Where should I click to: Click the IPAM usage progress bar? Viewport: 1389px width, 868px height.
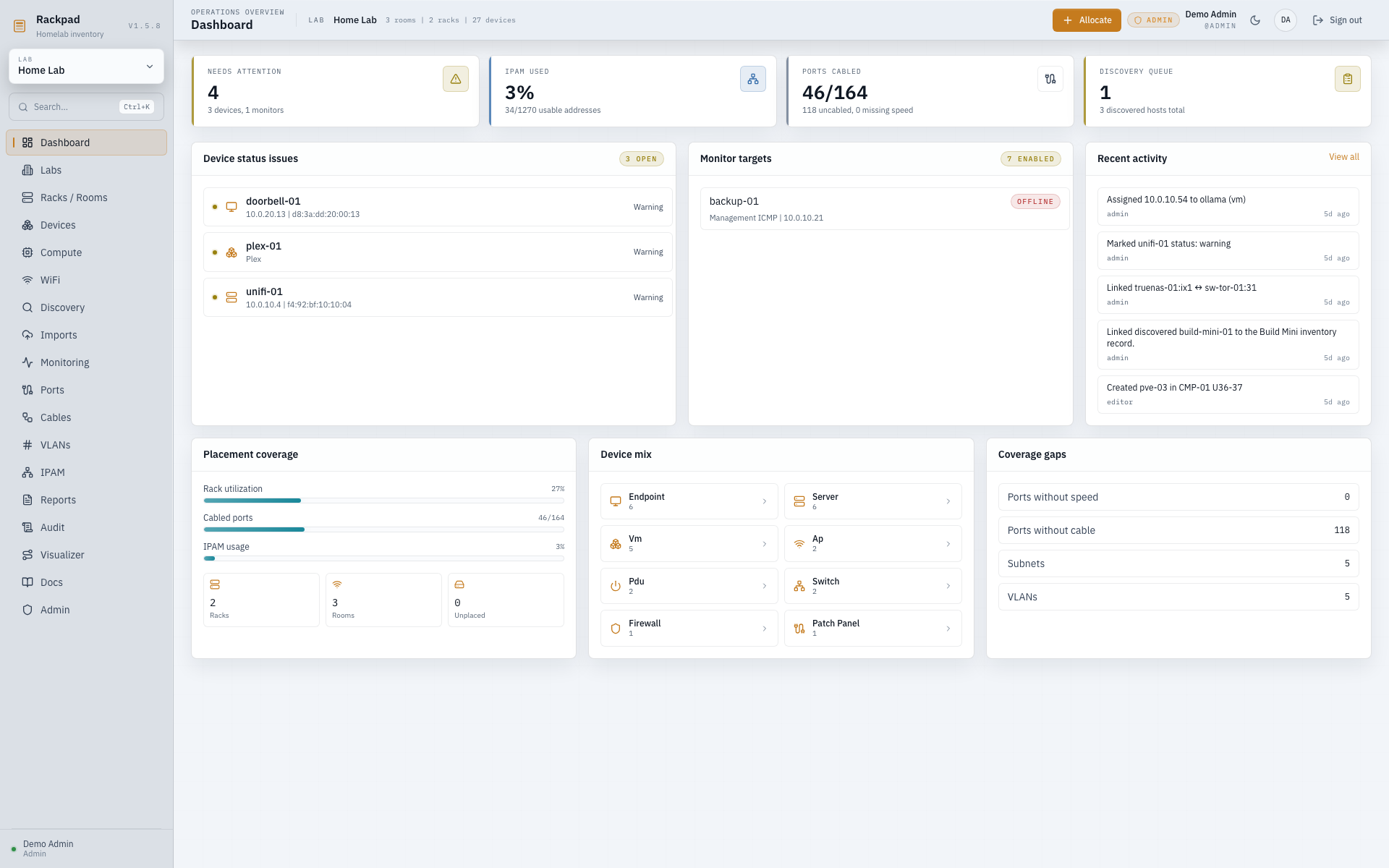pos(383,558)
